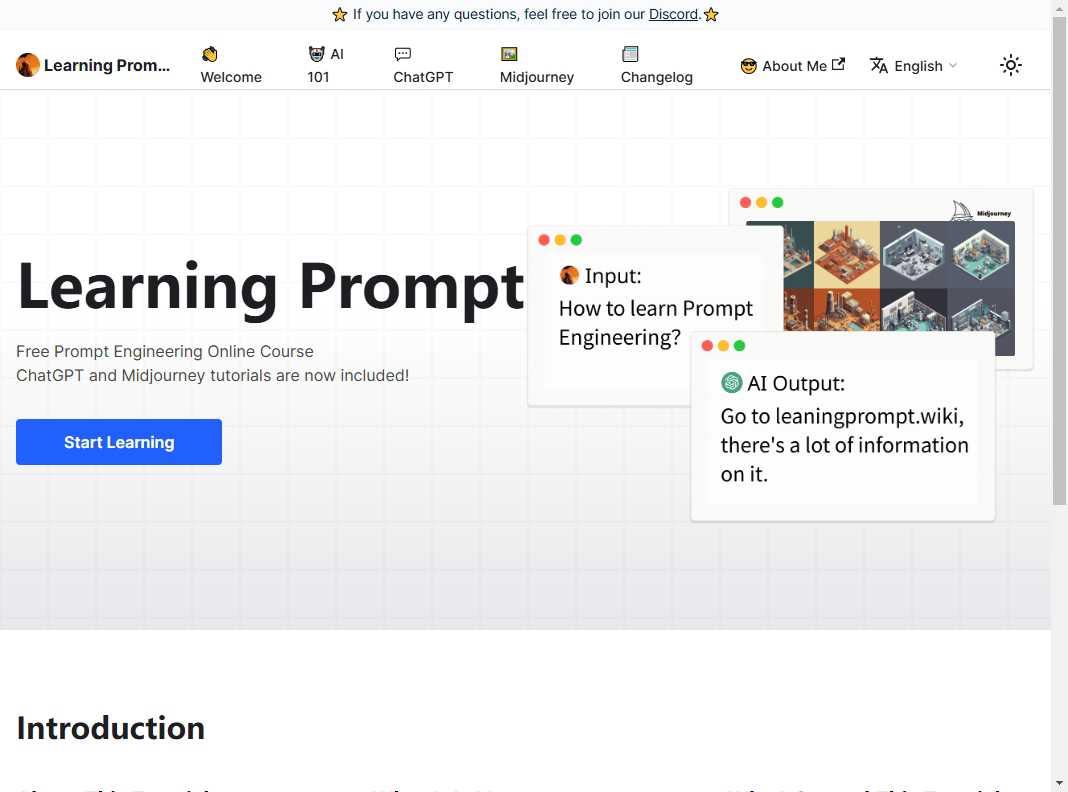This screenshot has width=1068, height=792.
Task: Click the scrollbar down arrow
Action: (x=1059, y=783)
